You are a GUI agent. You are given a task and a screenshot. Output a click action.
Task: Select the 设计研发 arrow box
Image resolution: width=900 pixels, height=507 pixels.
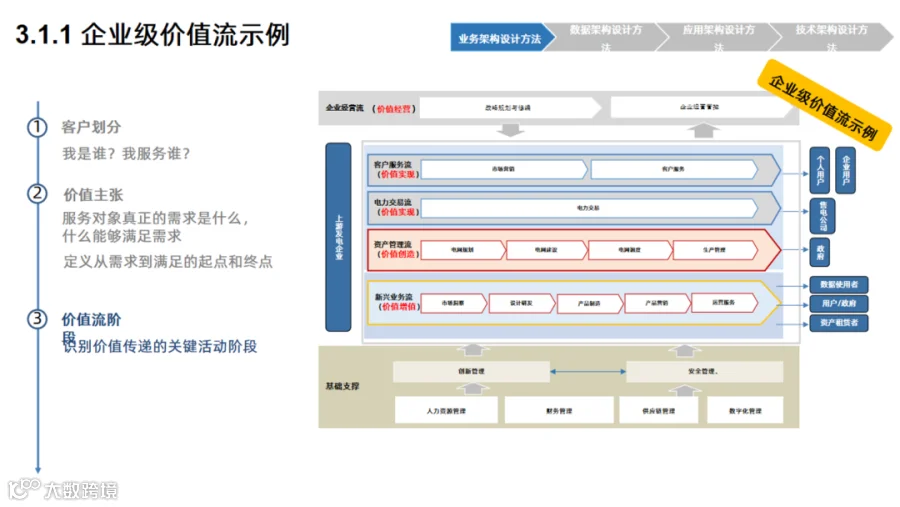pyautogui.click(x=522, y=303)
